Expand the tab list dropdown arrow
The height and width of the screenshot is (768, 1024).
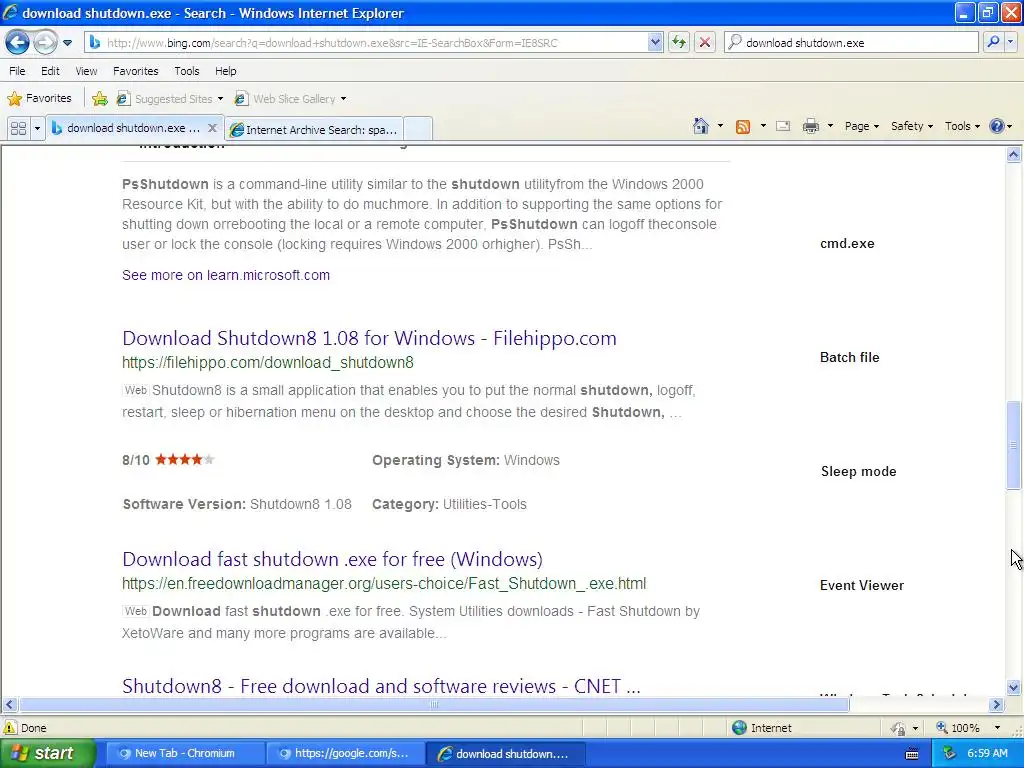pos(37,128)
